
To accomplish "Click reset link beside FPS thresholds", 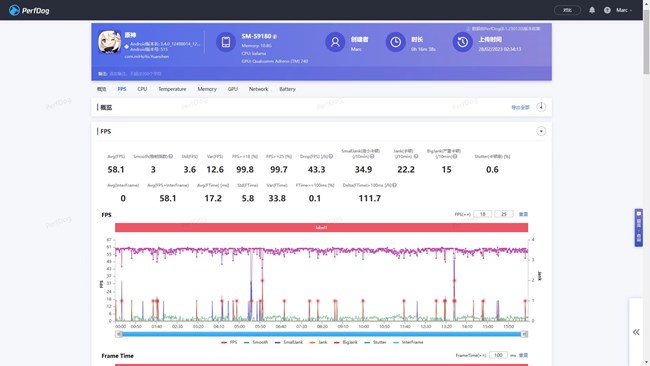I will click(x=524, y=214).
